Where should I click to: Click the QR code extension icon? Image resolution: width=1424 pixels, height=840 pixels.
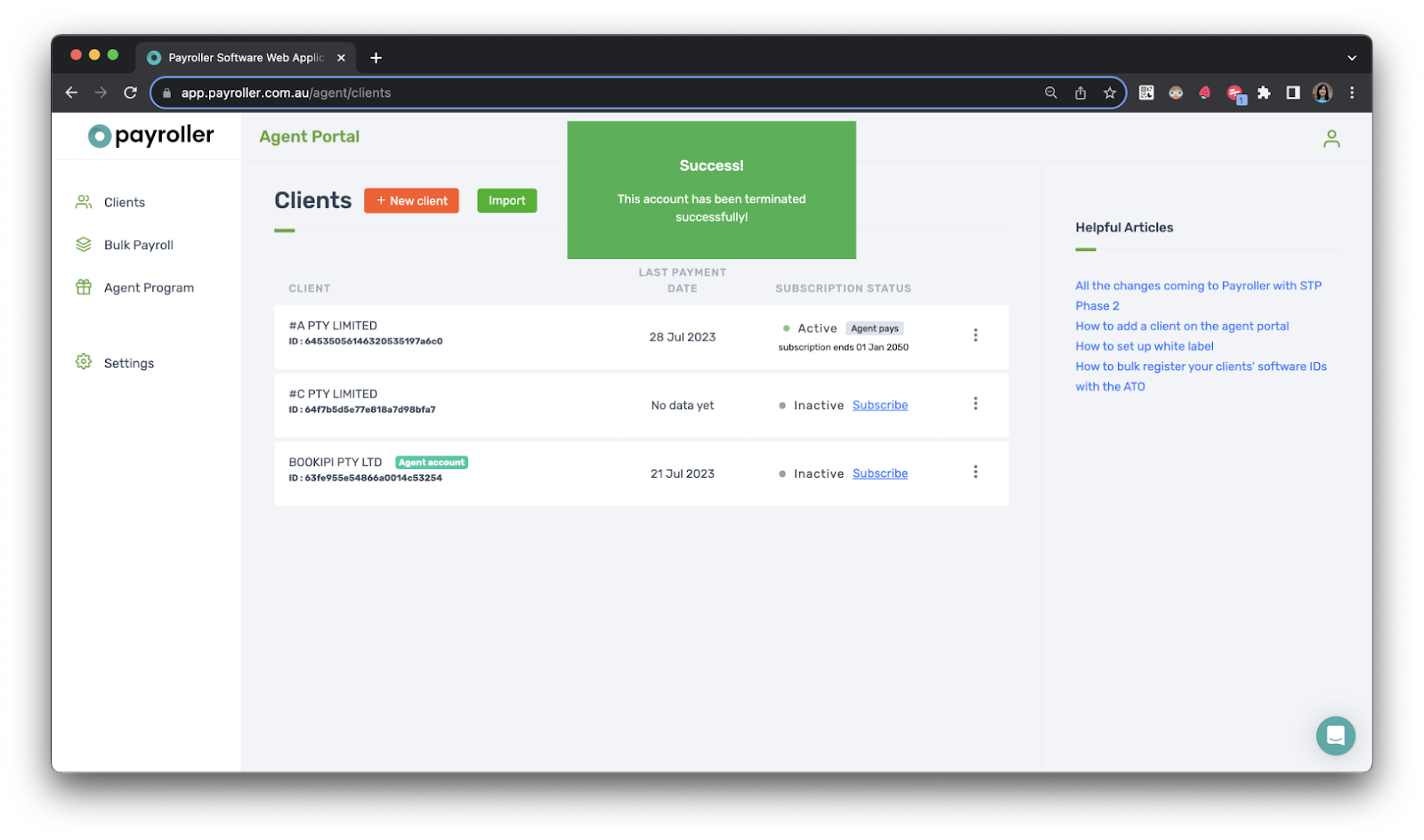point(1146,93)
